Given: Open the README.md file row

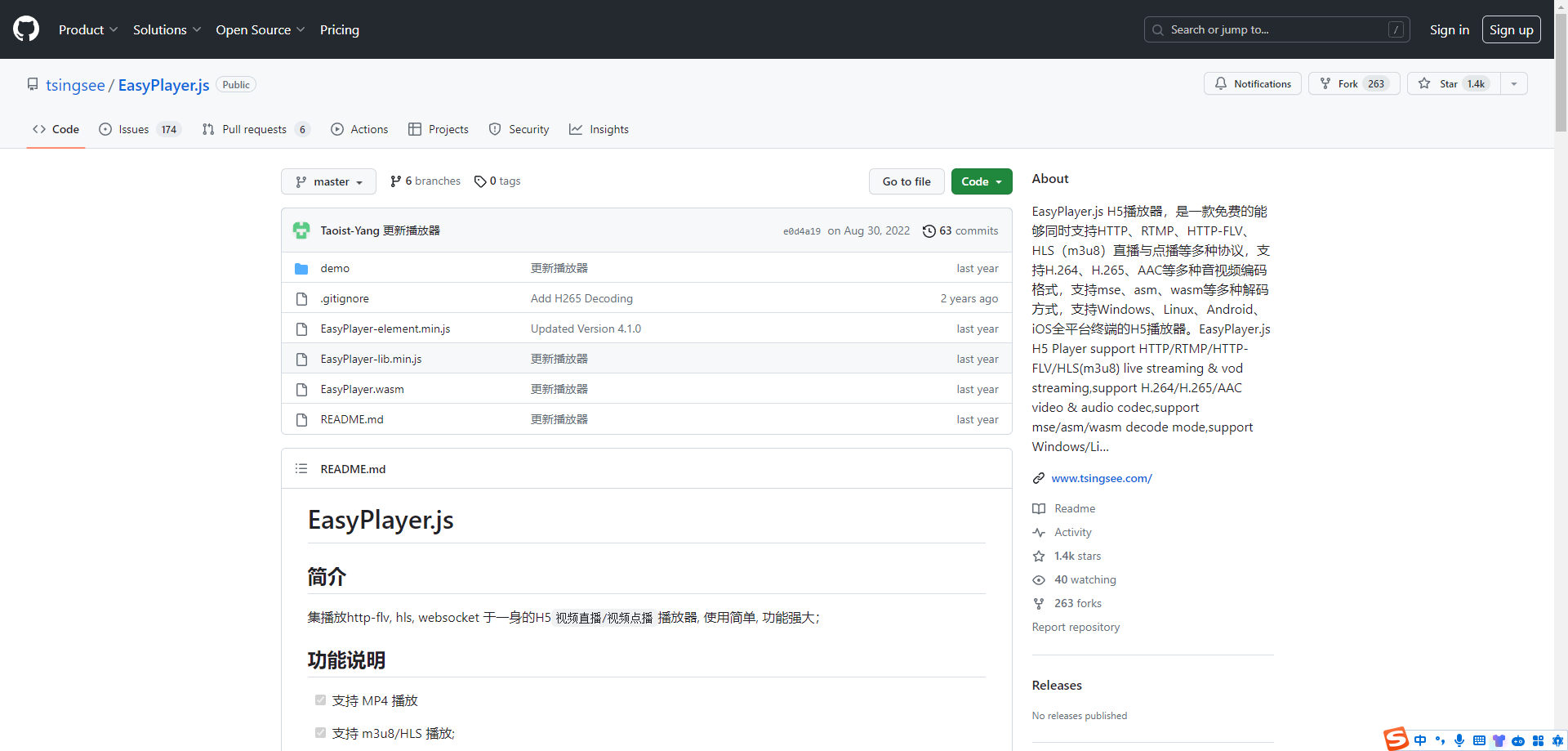Looking at the screenshot, I should [x=647, y=419].
